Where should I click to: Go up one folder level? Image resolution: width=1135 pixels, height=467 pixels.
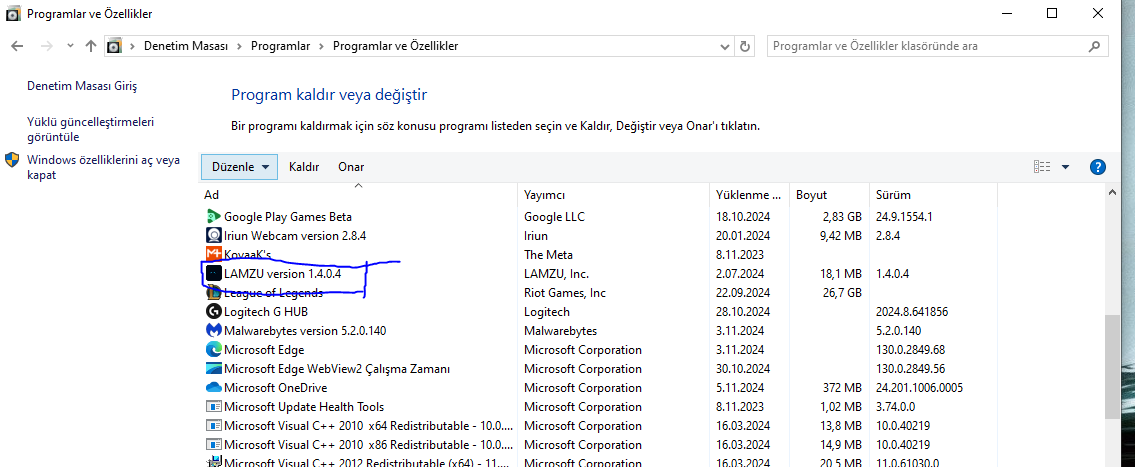(90, 46)
